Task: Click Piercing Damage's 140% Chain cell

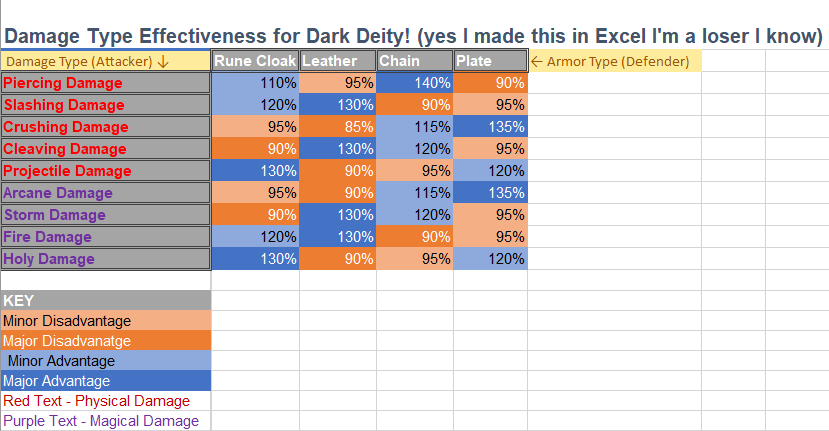Action: click(414, 83)
